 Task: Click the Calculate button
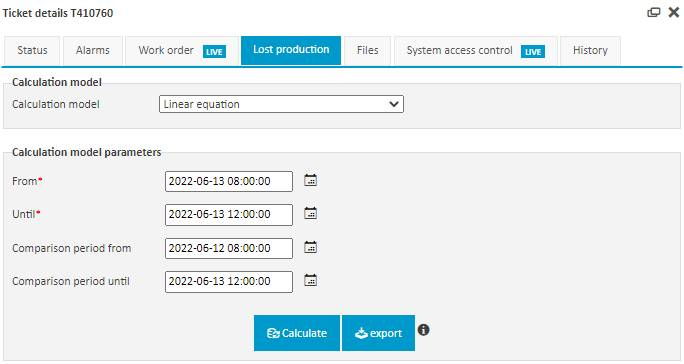coord(297,333)
